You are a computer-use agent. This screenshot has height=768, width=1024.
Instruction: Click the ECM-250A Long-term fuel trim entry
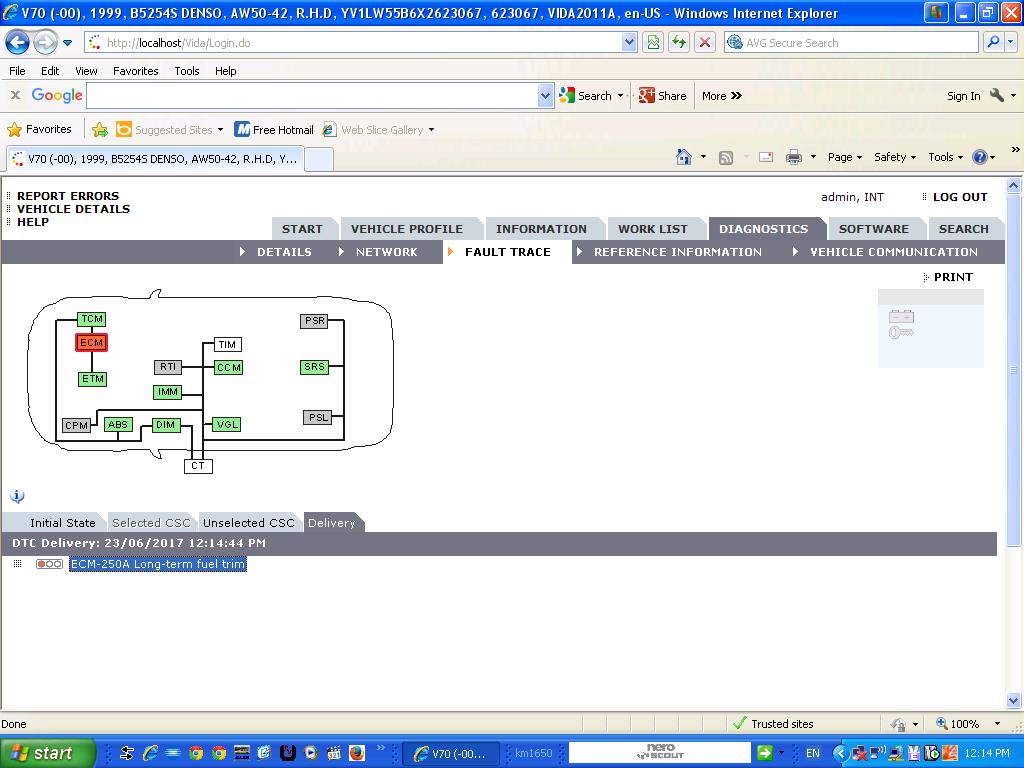158,564
